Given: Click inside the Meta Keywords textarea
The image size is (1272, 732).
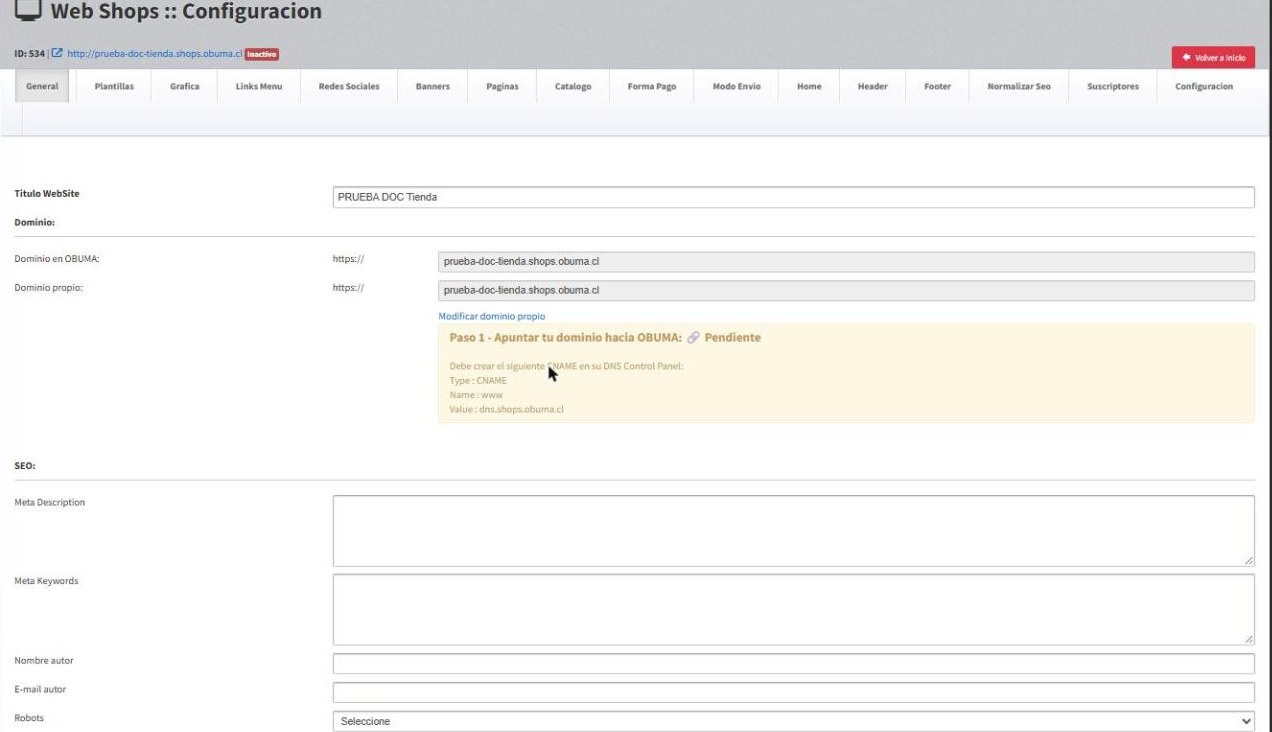Looking at the screenshot, I should click(x=793, y=609).
